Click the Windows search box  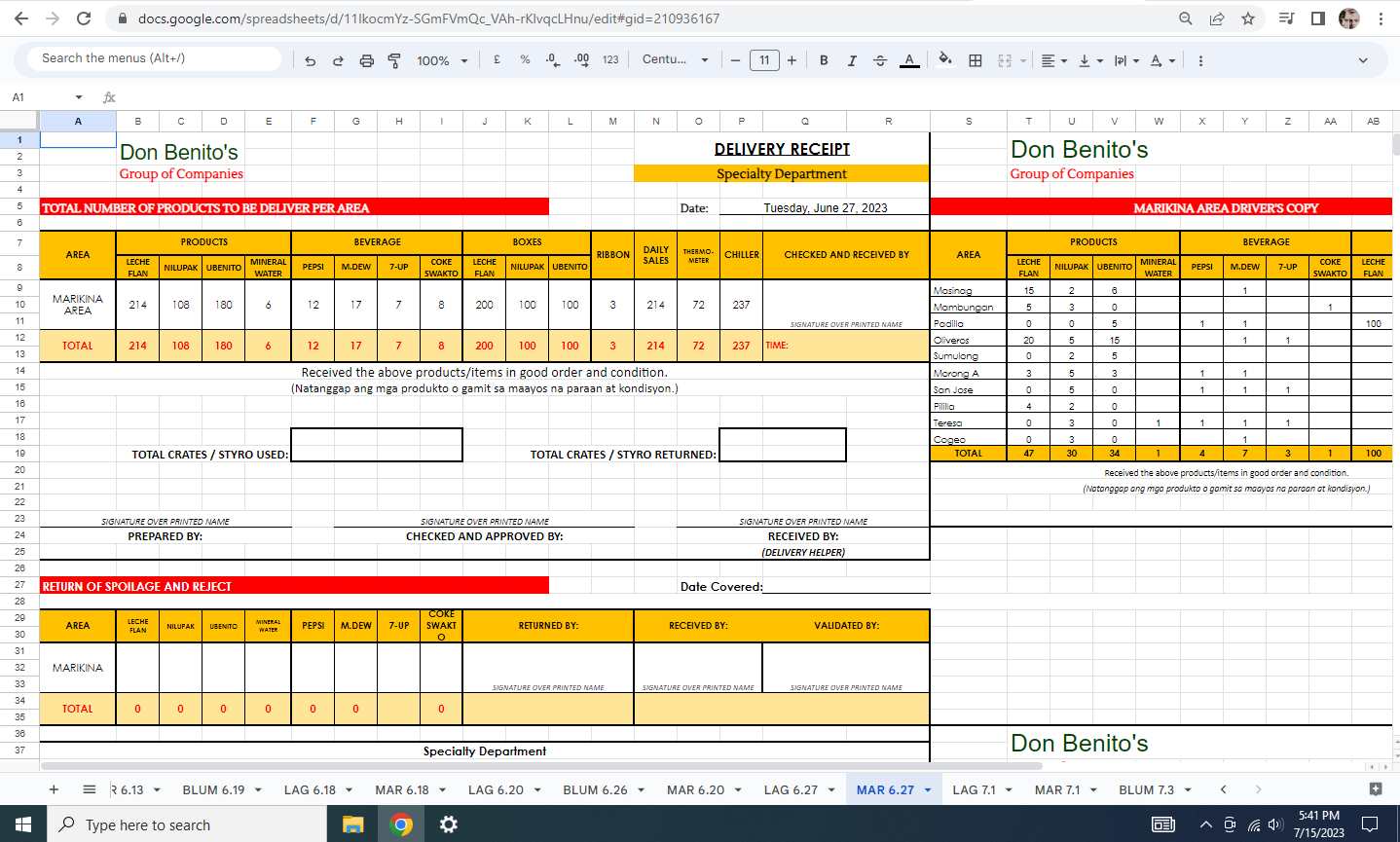(187, 824)
